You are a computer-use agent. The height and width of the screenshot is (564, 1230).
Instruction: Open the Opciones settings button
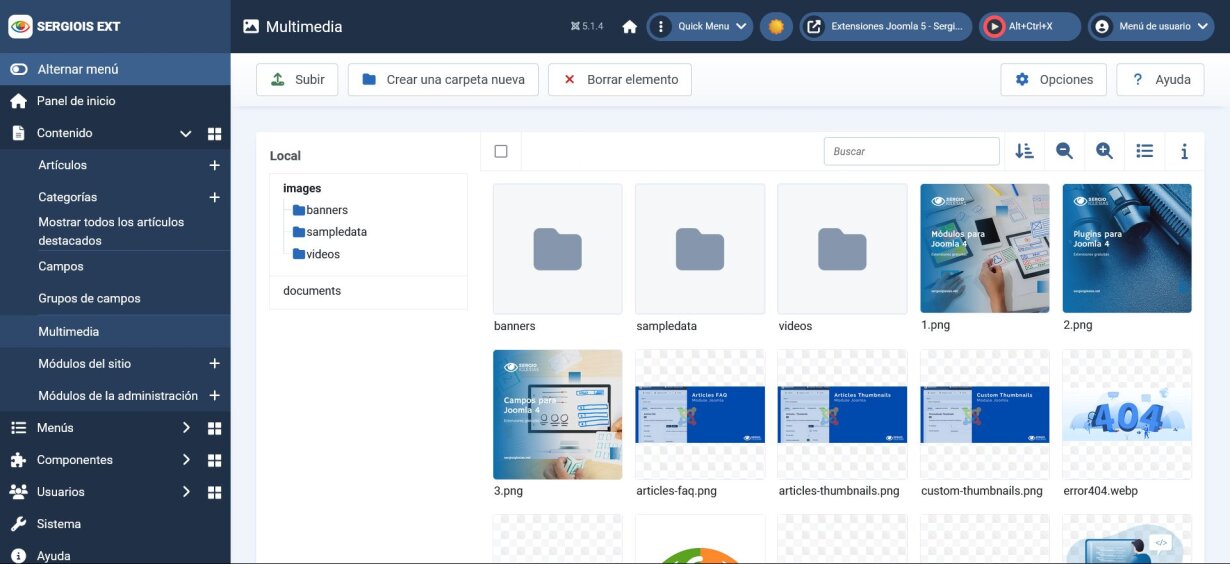(x=1053, y=80)
